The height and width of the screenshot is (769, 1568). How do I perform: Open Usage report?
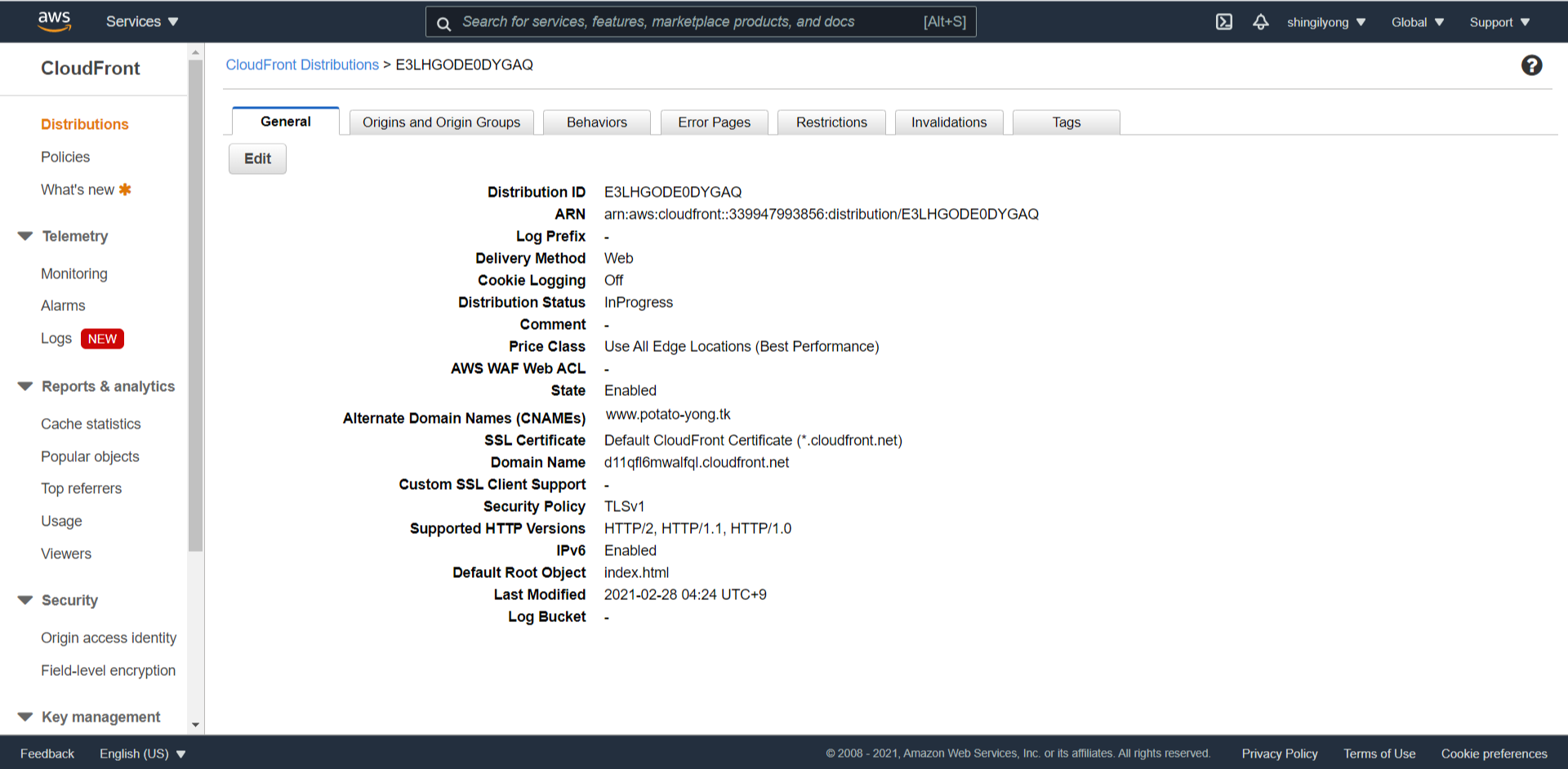pyautogui.click(x=61, y=521)
